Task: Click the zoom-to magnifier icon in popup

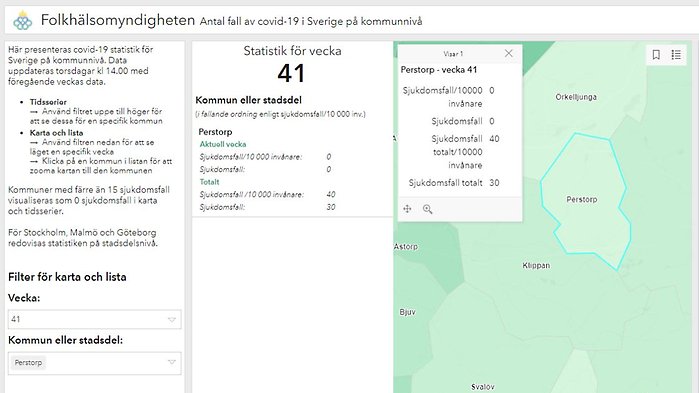Action: (x=428, y=209)
